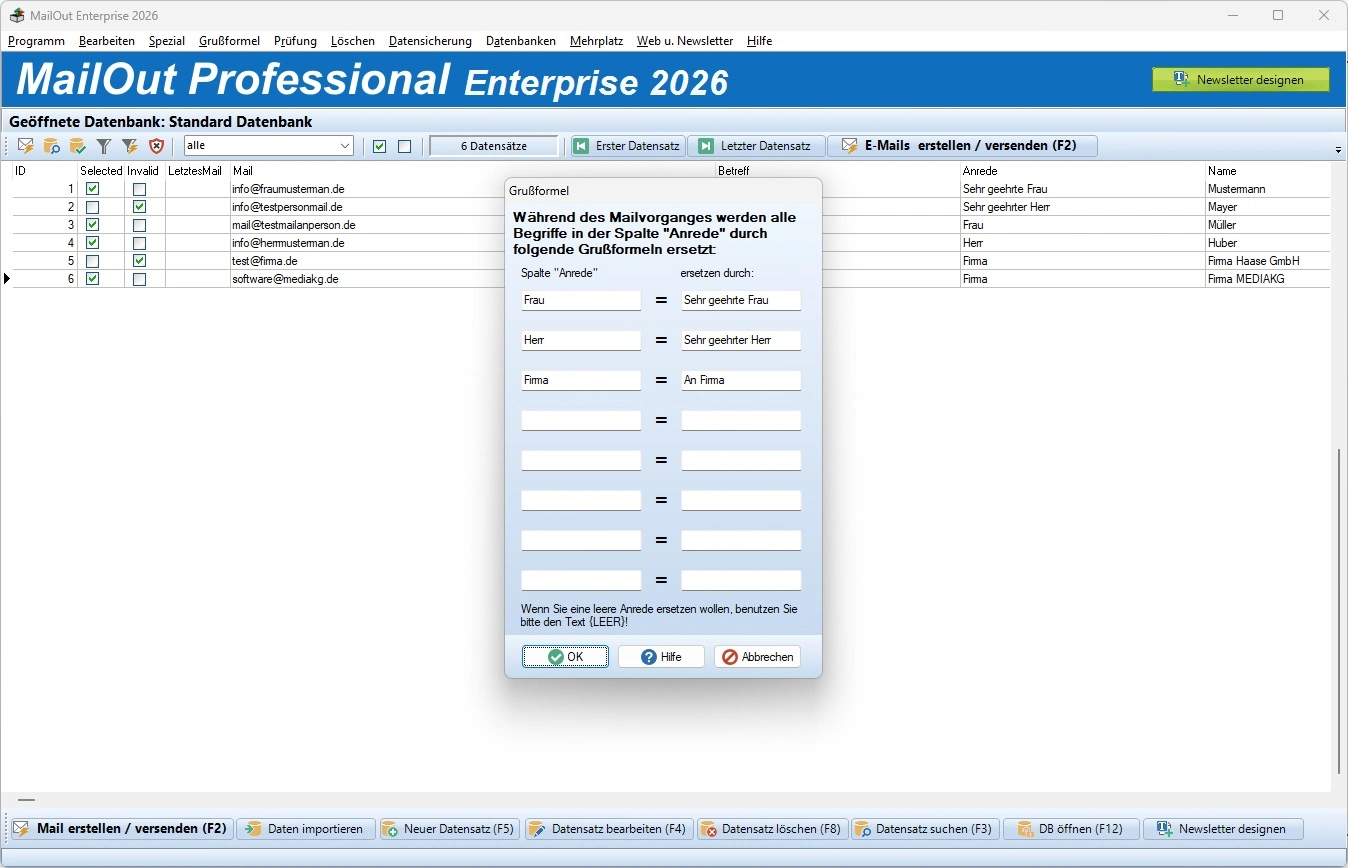The width and height of the screenshot is (1348, 868).
Task: Click Datensatz bearbeiten (F4) button
Action: pyautogui.click(x=609, y=829)
